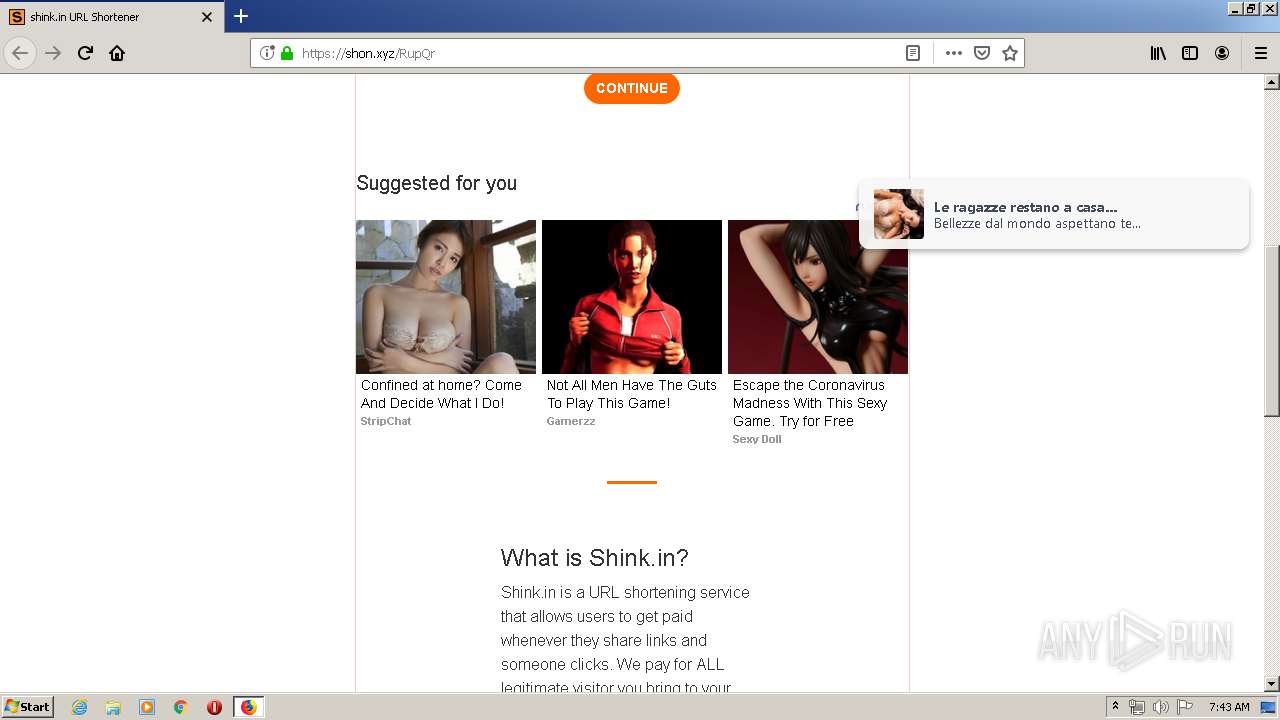Click the page vertical scrollbar thumb
This screenshot has height=720, width=1280.
[x=1272, y=330]
